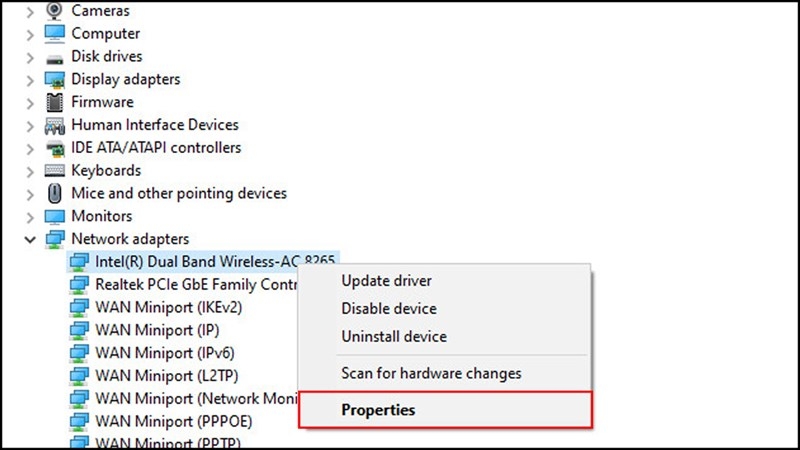Click the Realtek PCIe GbE adapter icon
Image resolution: width=800 pixels, height=450 pixels.
[x=79, y=284]
